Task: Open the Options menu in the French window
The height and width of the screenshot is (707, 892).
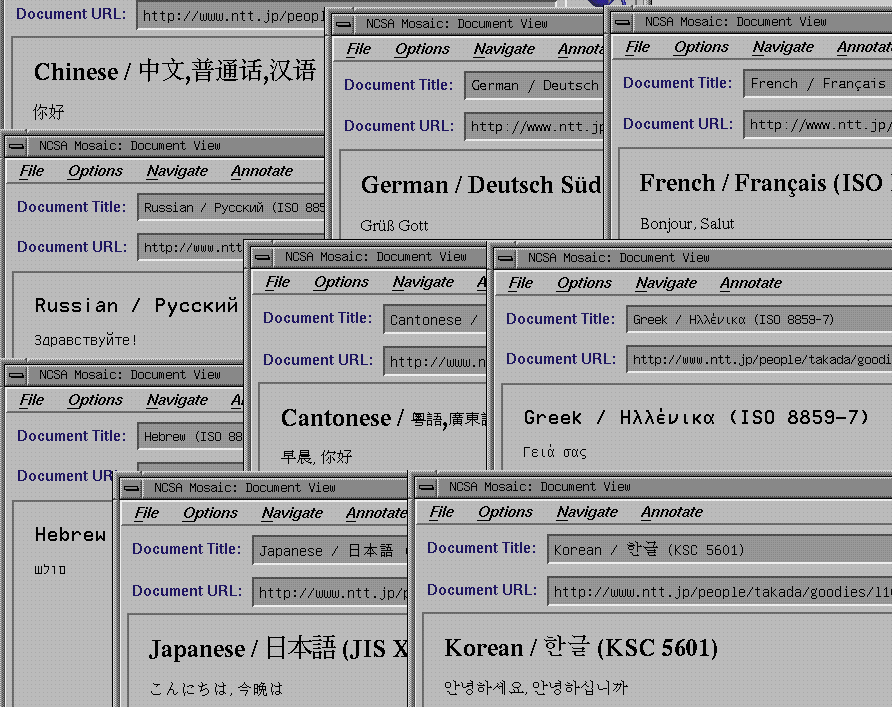Action: click(701, 47)
